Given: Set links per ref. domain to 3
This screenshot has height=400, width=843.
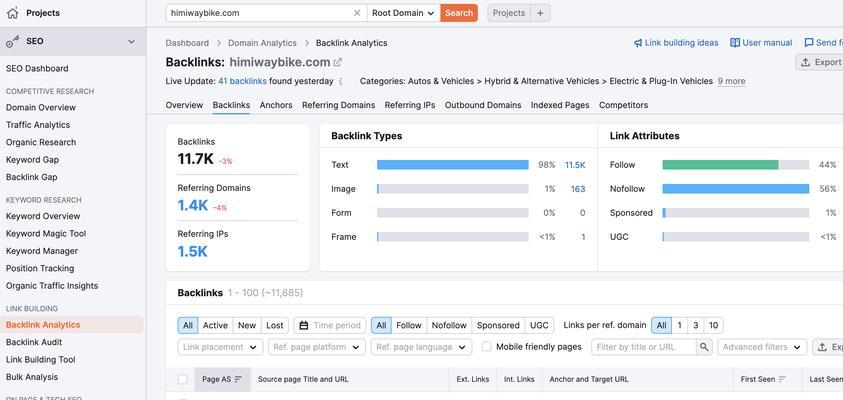Looking at the screenshot, I should [x=696, y=325].
